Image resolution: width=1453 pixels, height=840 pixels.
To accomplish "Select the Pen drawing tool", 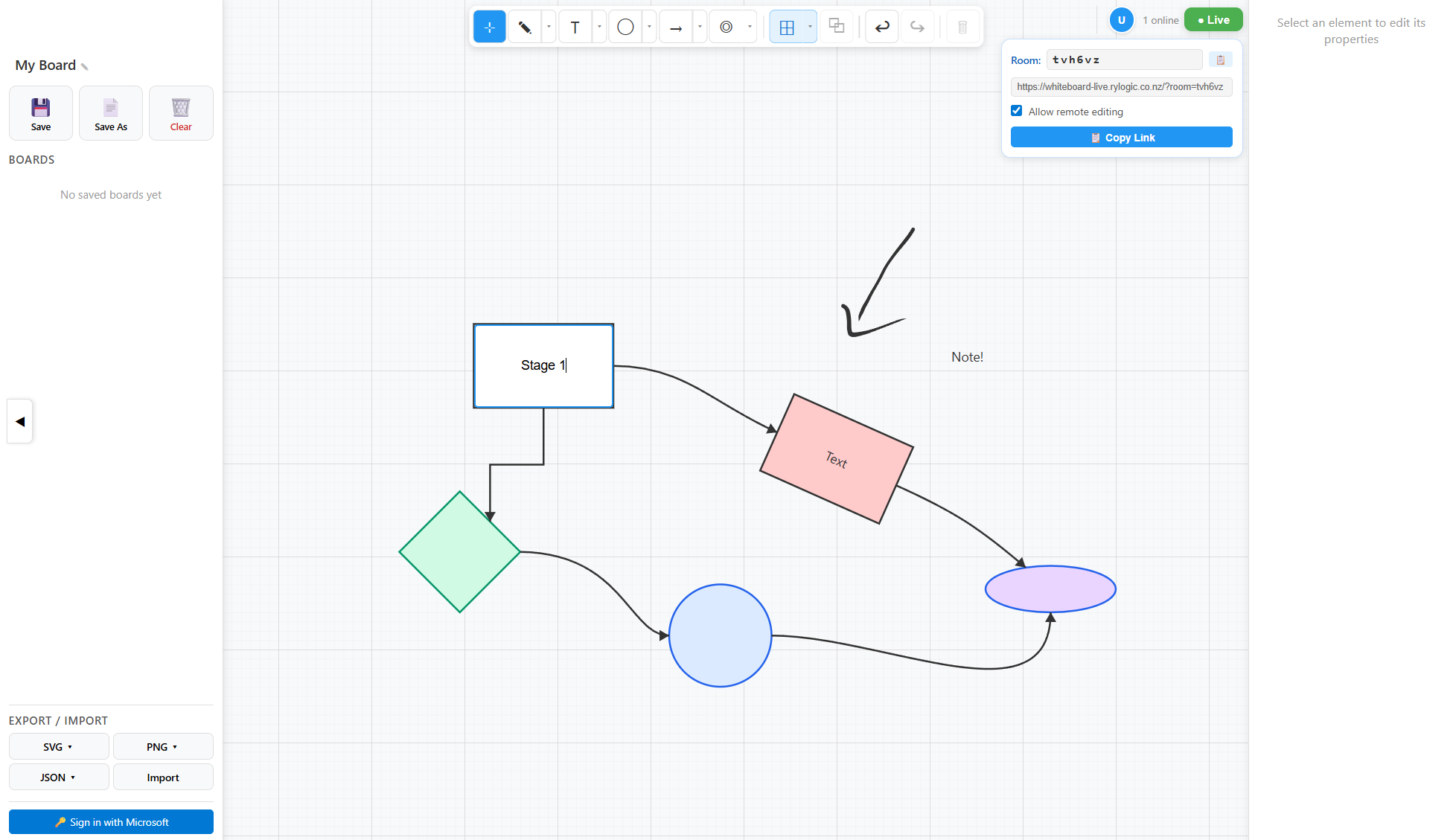I will [525, 26].
